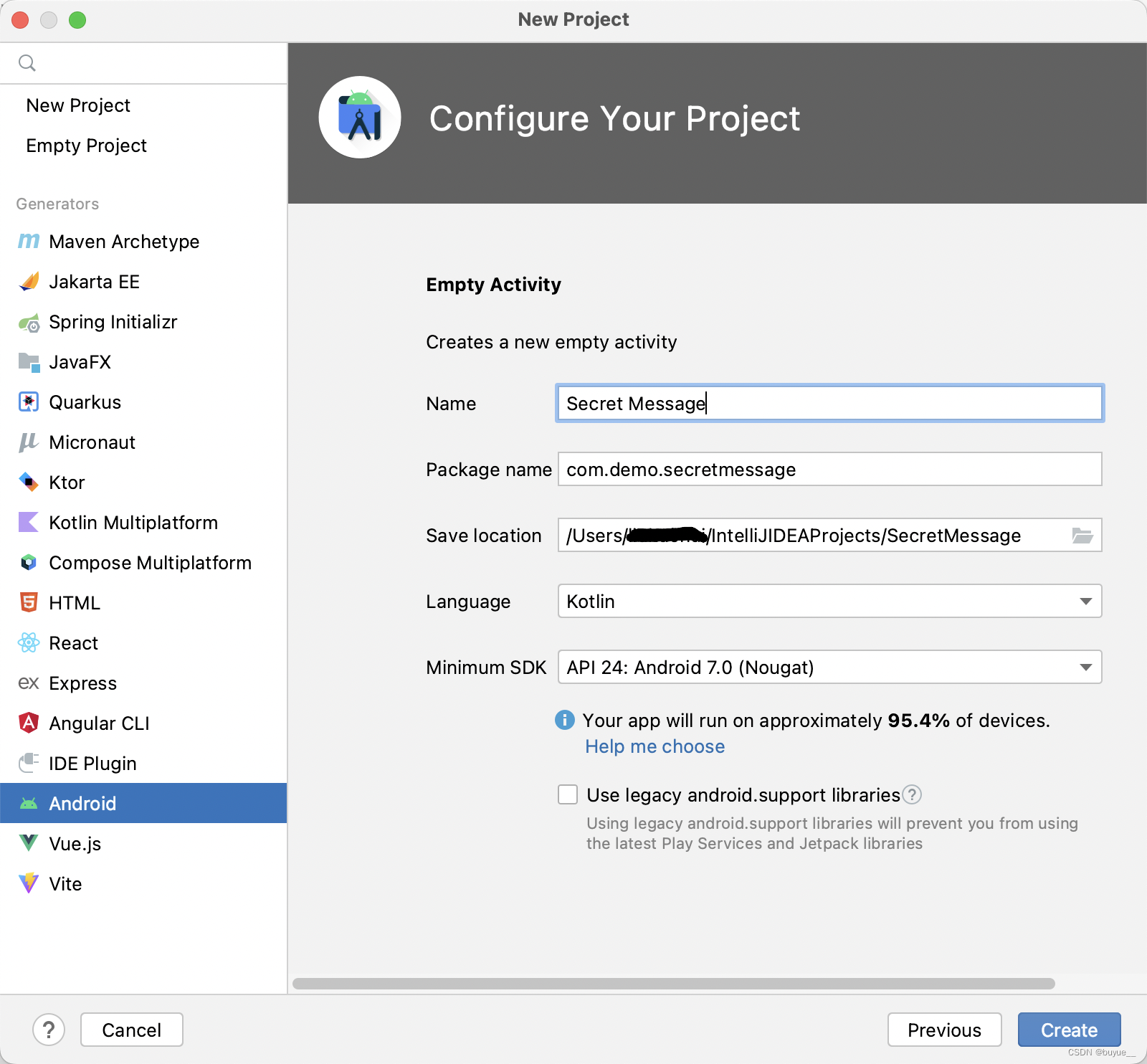Click the Compose Multiplatform hexagon icon
The image size is (1147, 1064).
pyautogui.click(x=29, y=563)
